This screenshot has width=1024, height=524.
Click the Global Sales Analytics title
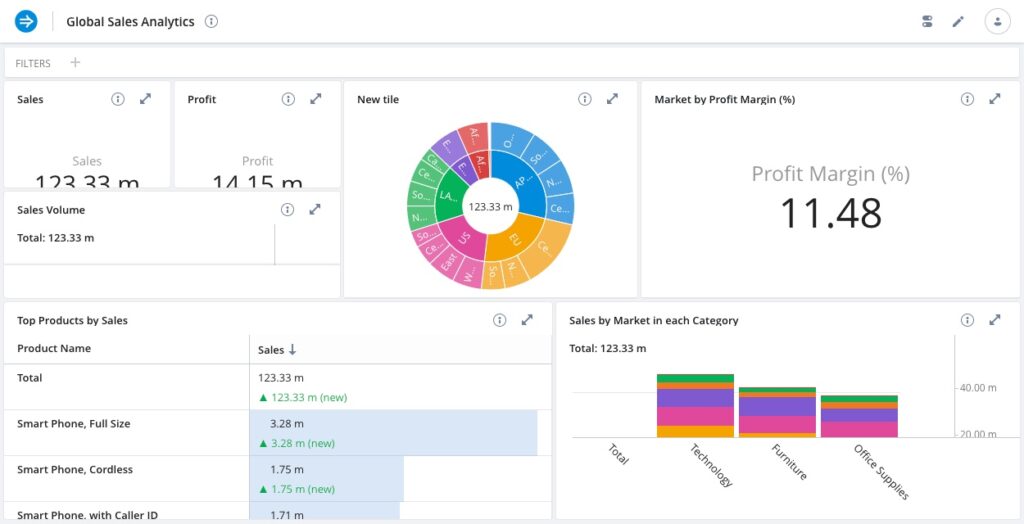(131, 22)
